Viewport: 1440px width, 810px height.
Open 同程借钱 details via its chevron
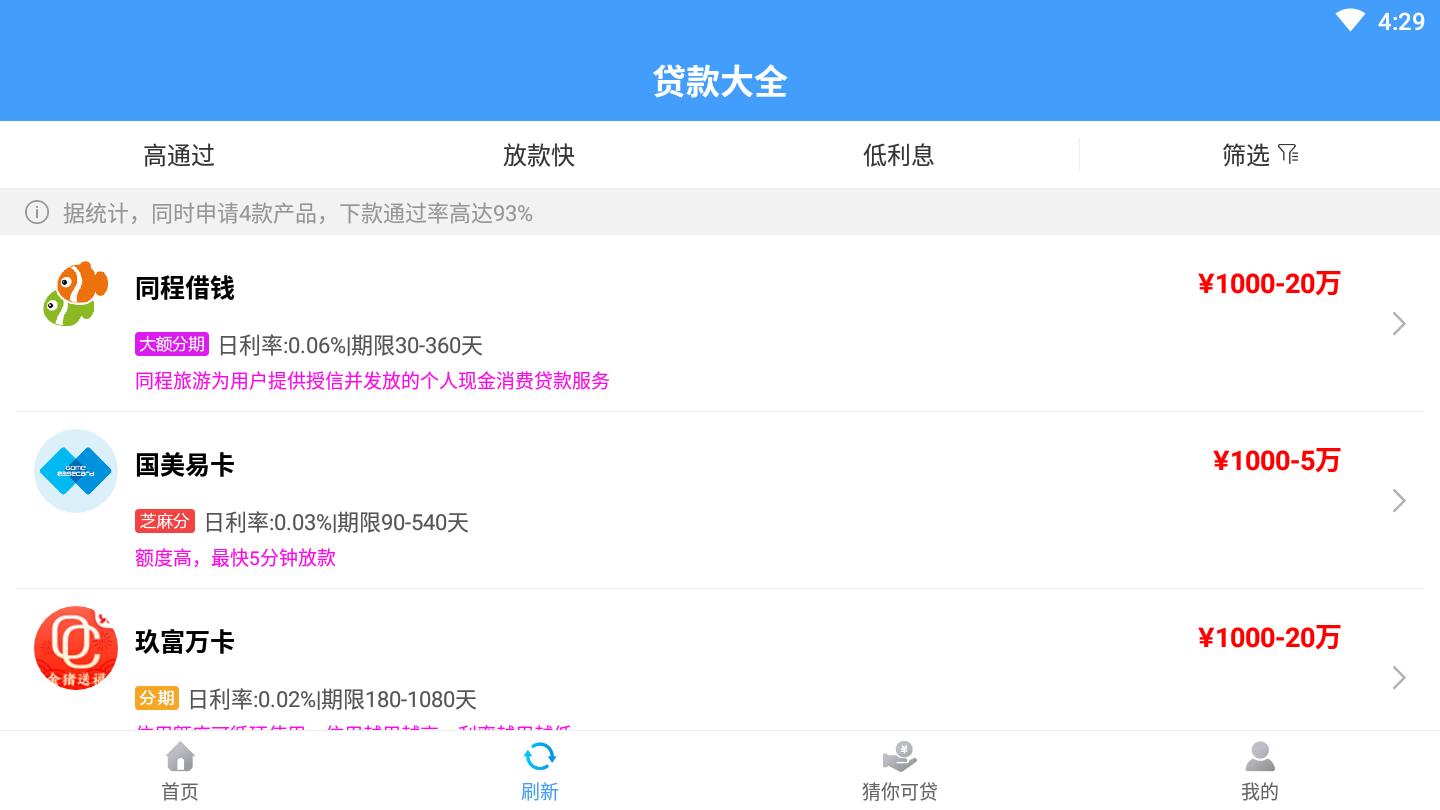[1399, 323]
